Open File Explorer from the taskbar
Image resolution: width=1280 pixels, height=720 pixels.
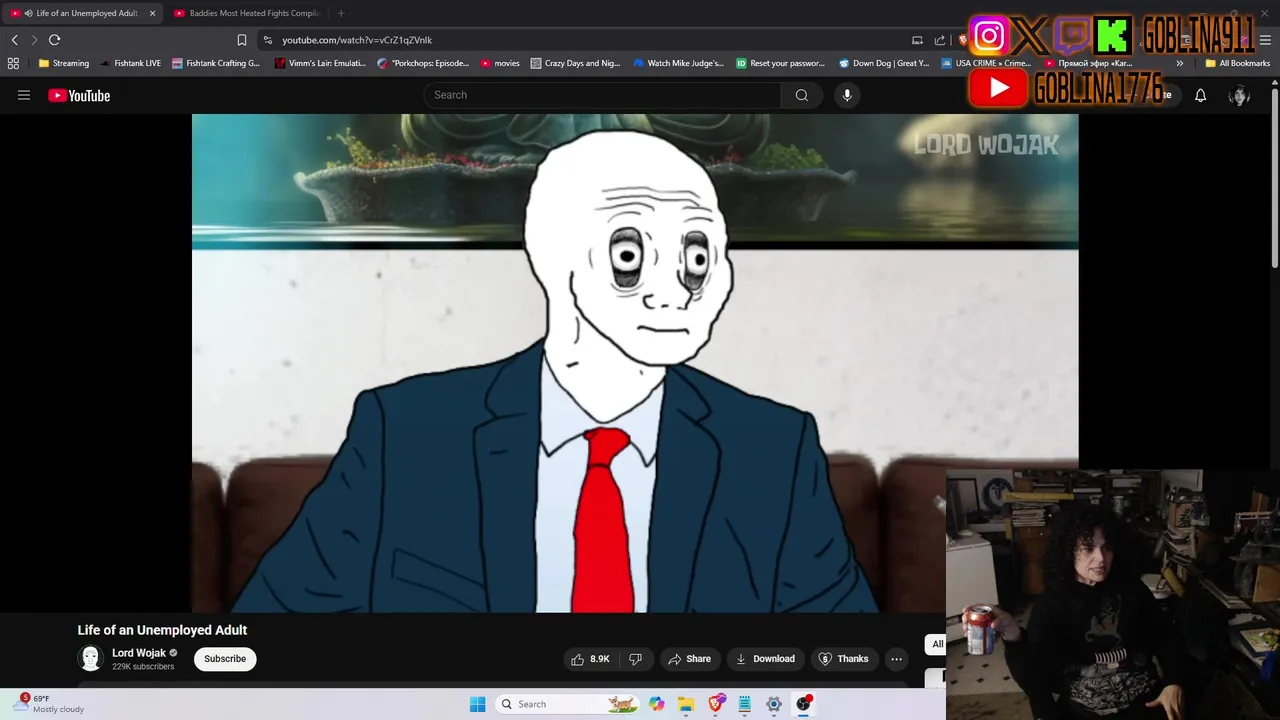tap(686, 704)
